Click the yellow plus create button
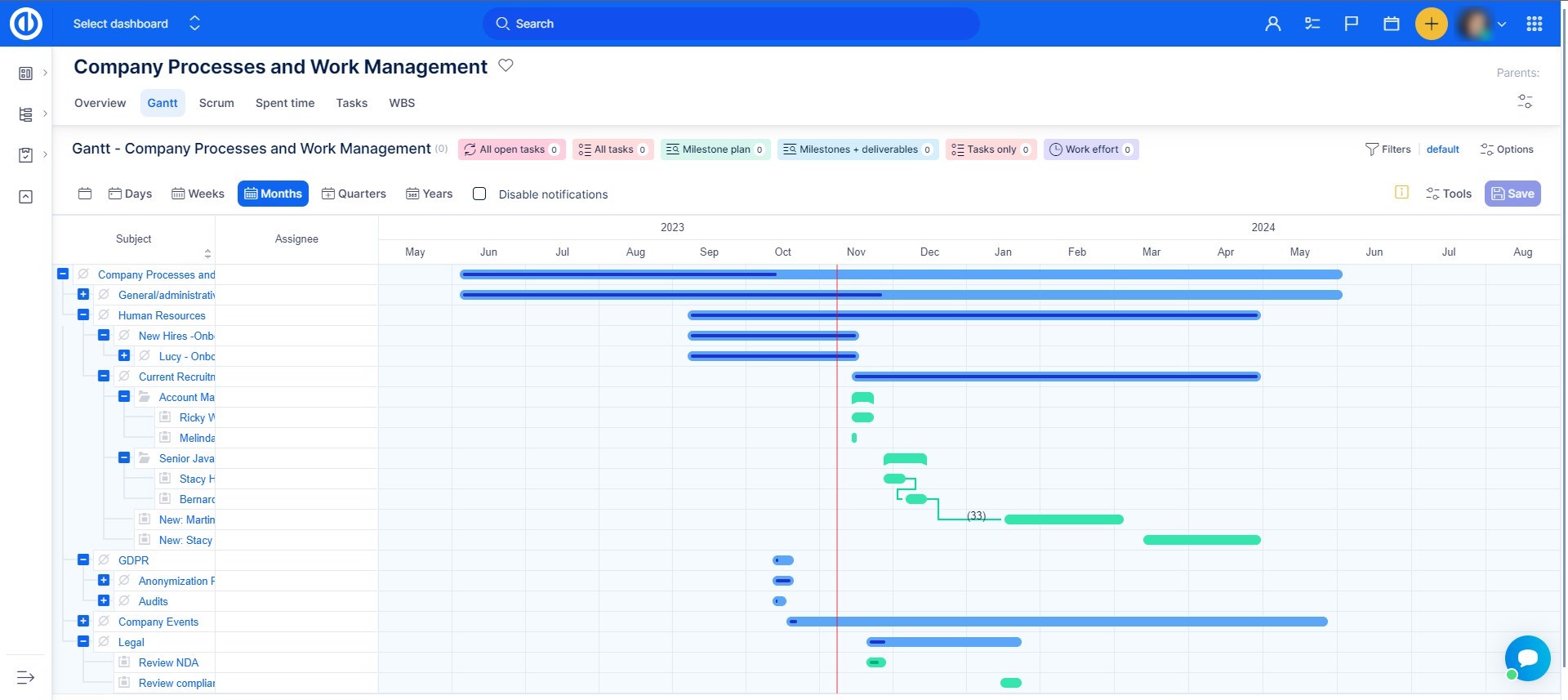Screen dimensions: 1568x700 [x=1431, y=24]
